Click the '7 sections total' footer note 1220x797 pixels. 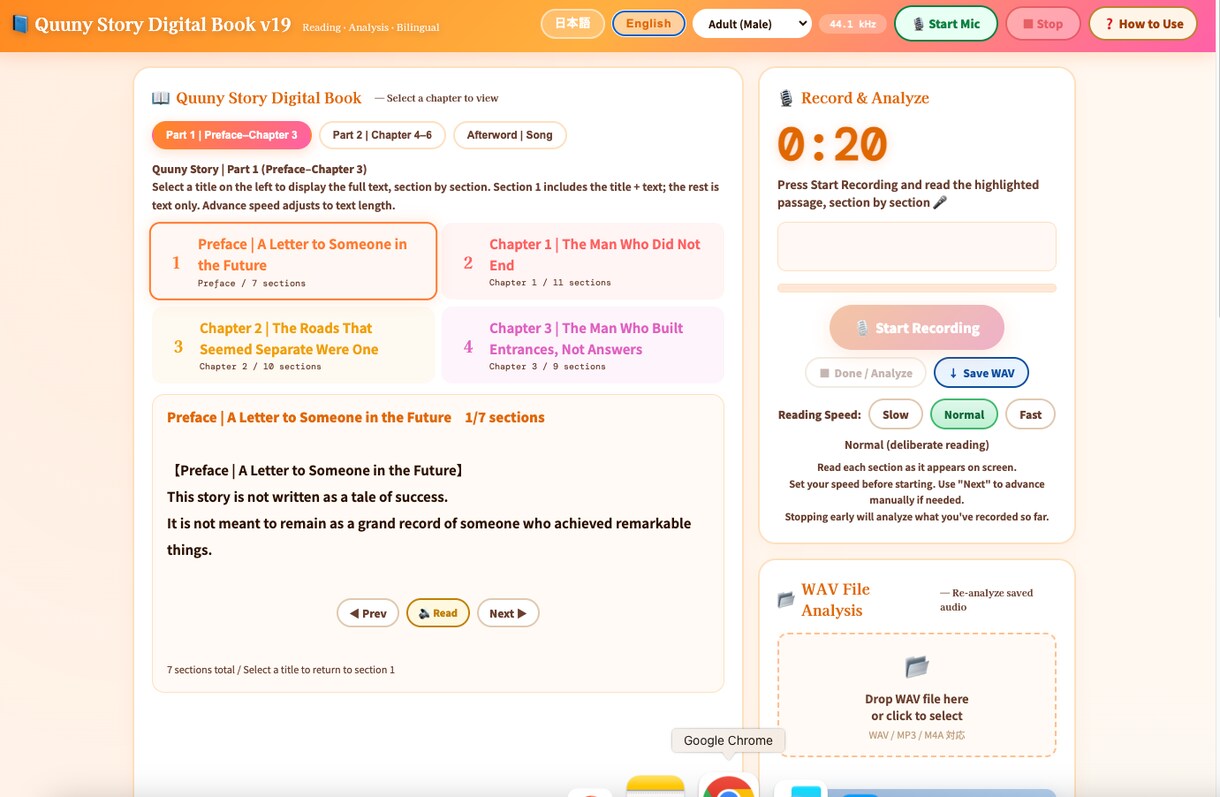(281, 670)
